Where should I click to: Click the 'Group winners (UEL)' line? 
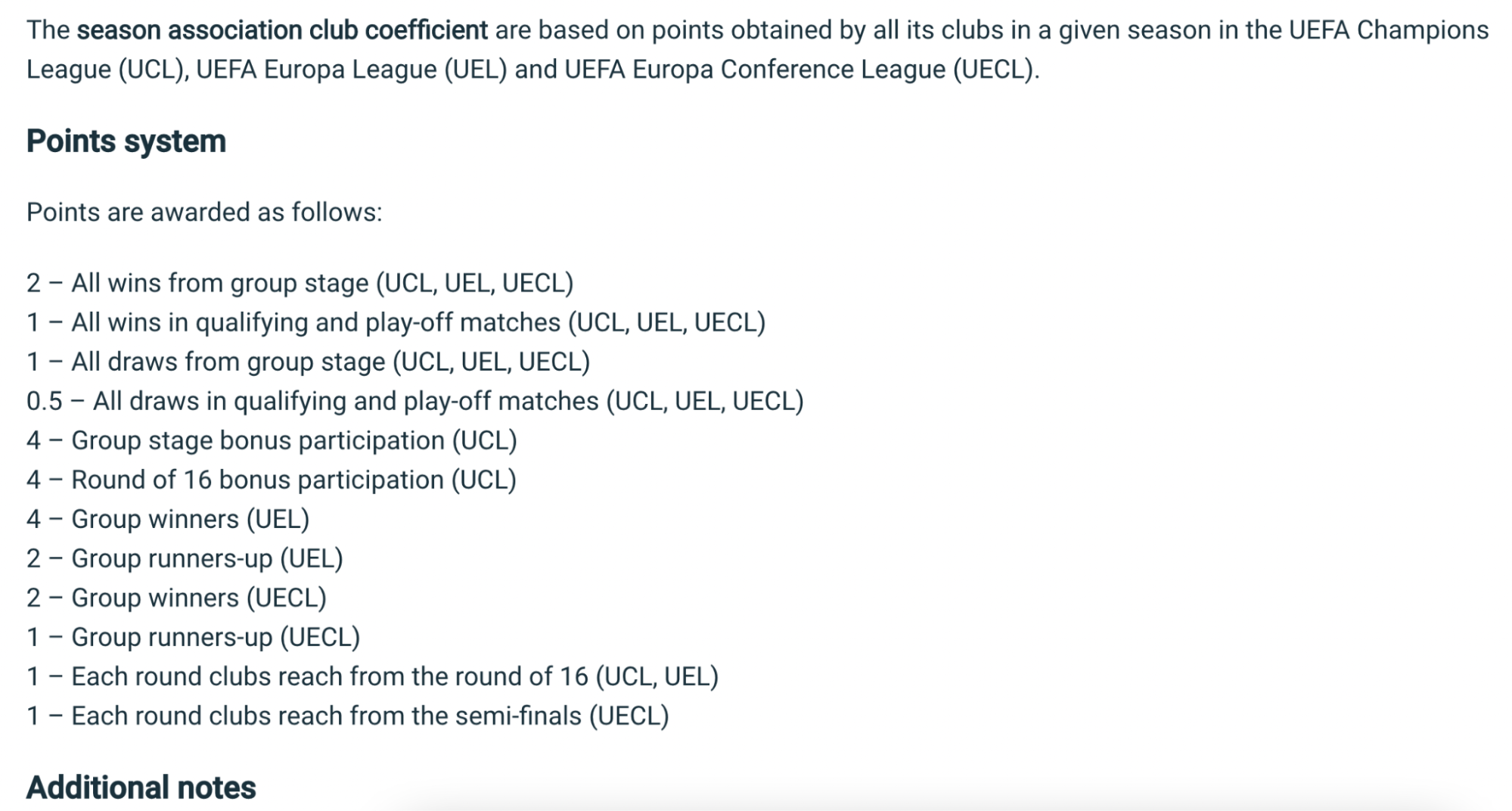click(x=168, y=519)
